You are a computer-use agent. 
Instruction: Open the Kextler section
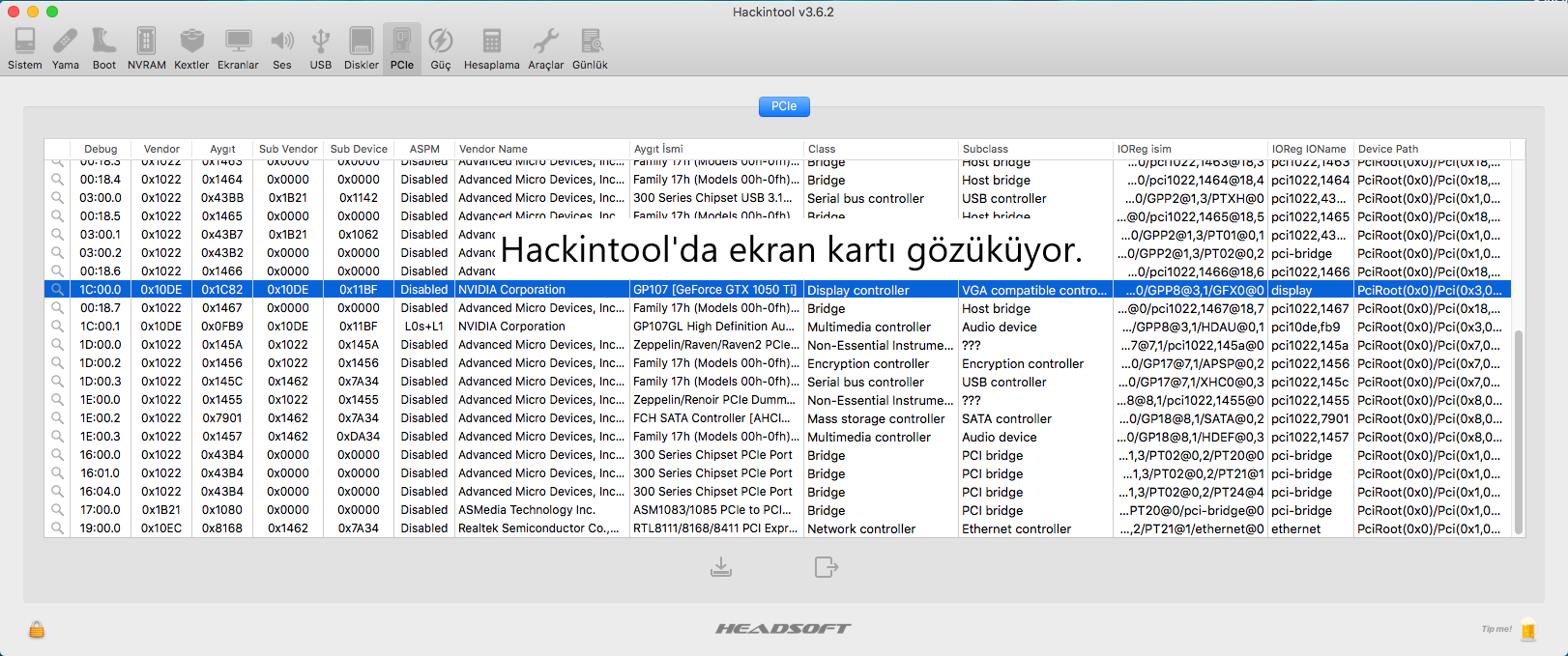[x=191, y=48]
